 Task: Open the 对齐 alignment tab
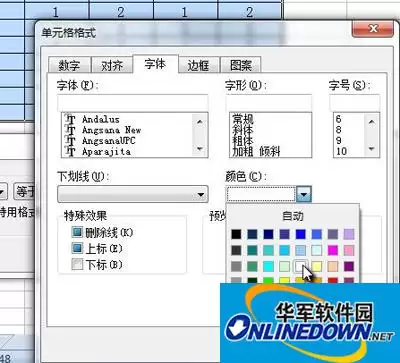click(112, 65)
